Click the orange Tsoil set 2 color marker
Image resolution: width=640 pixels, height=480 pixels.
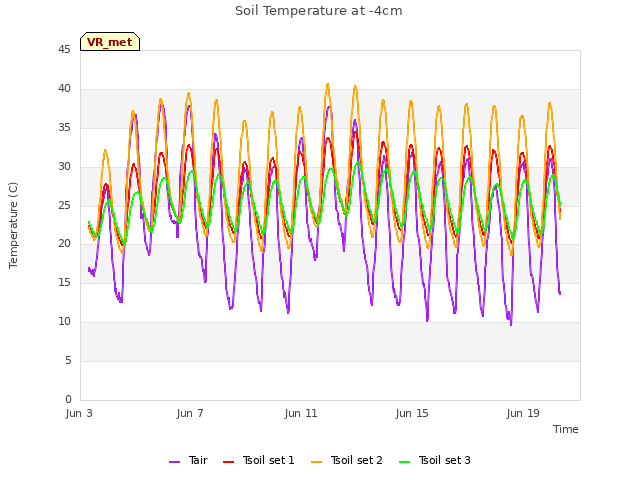(x=317, y=462)
